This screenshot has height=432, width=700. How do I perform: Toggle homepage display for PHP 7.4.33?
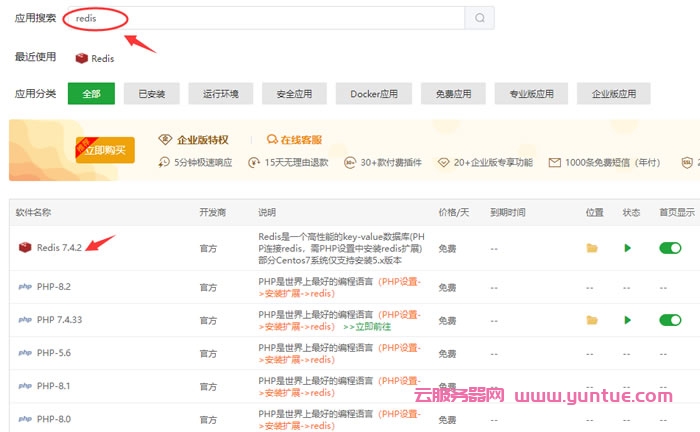[x=669, y=320]
